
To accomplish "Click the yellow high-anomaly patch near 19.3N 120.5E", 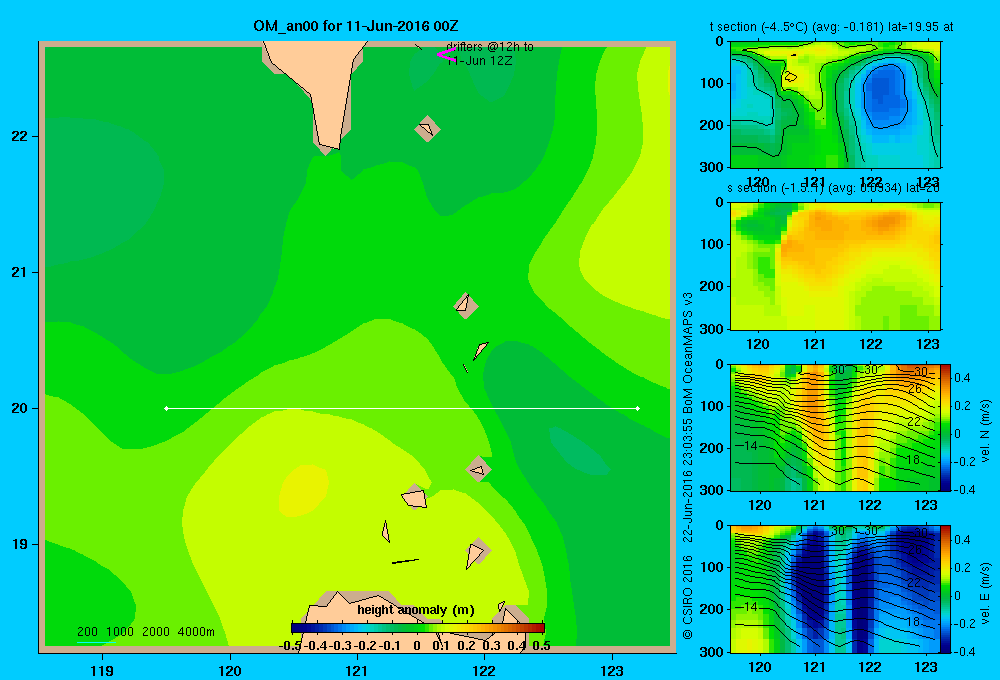I will click(304, 490).
